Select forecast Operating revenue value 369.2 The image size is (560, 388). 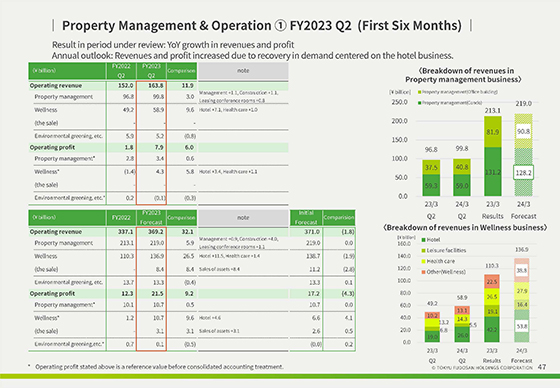click(x=156, y=232)
